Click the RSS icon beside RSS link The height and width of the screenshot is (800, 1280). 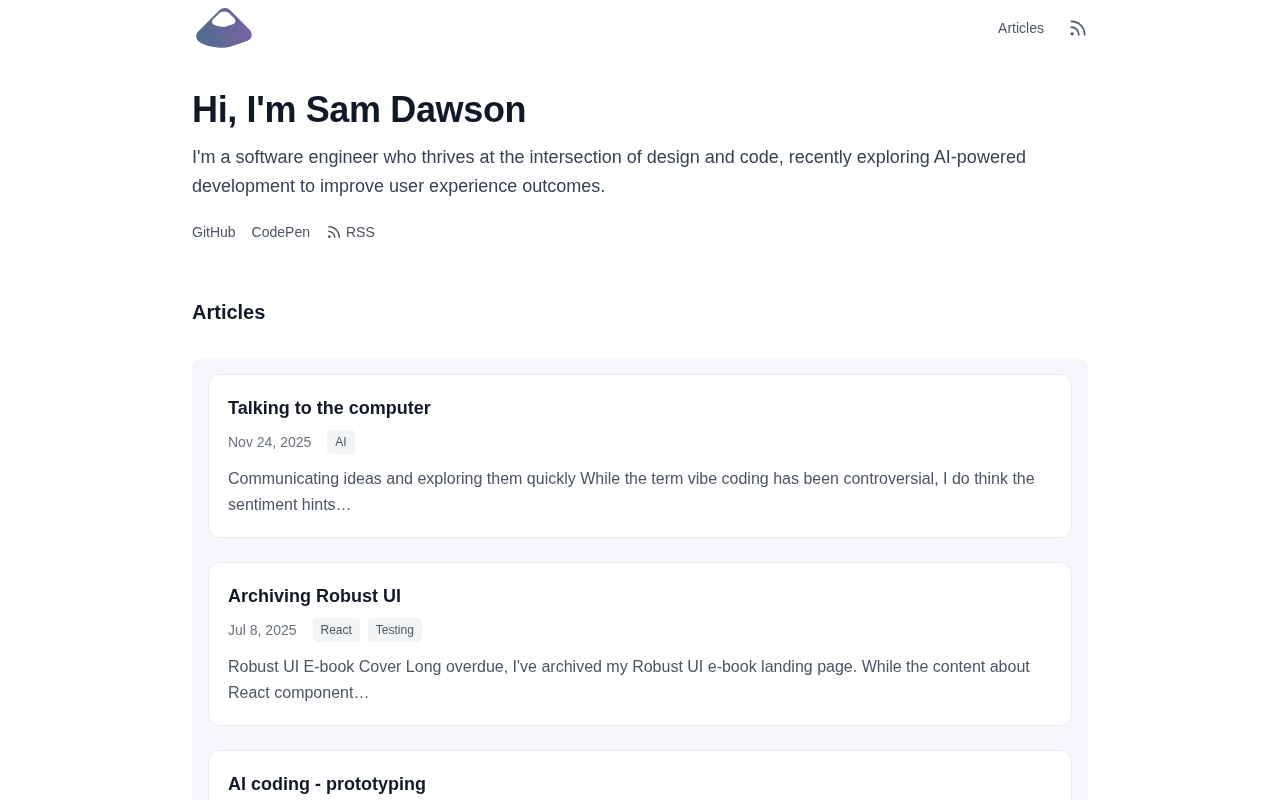(334, 232)
